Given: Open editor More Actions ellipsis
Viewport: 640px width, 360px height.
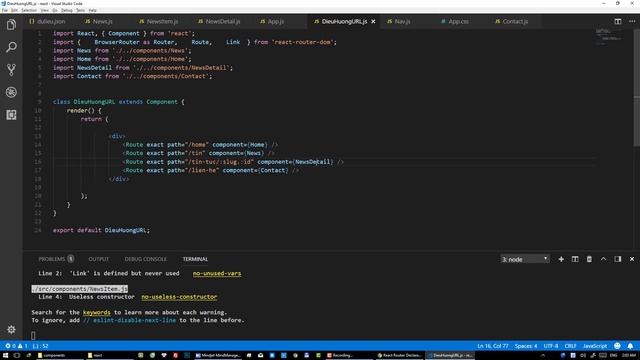Looking at the screenshot, I should (631, 21).
